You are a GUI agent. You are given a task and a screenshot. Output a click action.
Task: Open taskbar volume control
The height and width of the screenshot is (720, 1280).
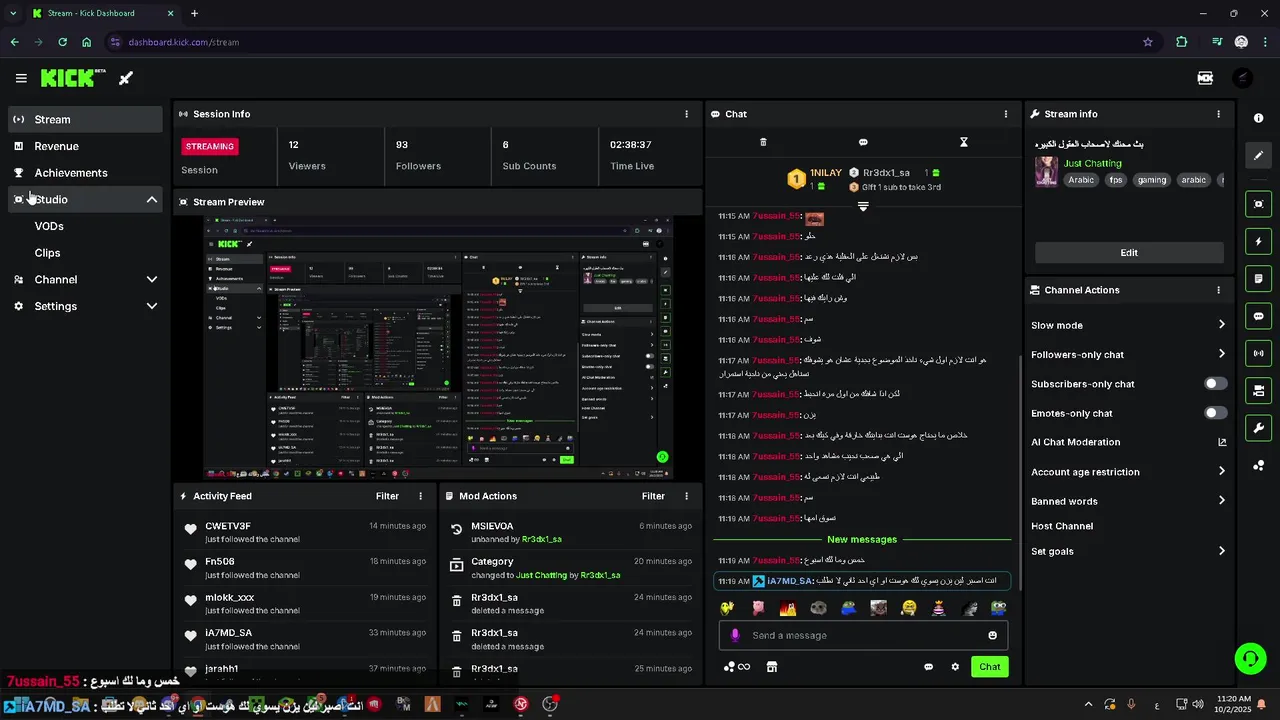click(x=1197, y=704)
